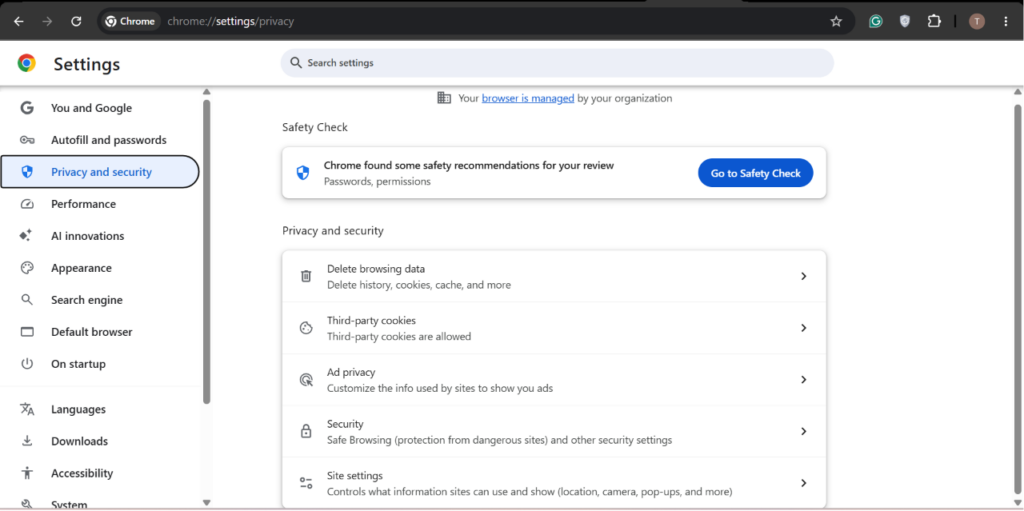Click the download icon for Downloads

tap(27, 441)
